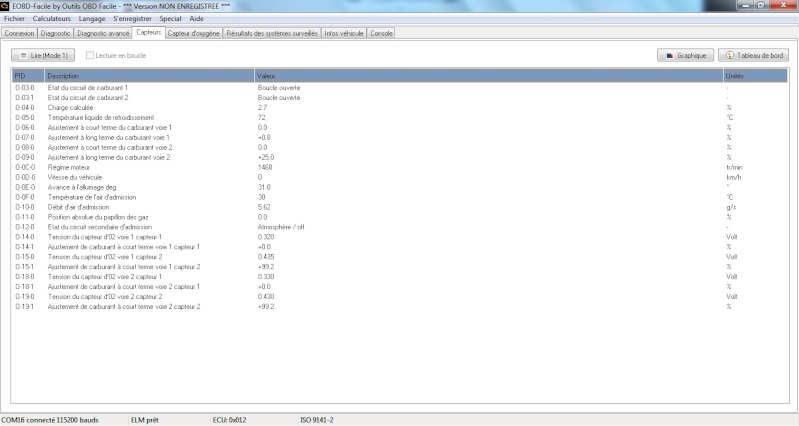Sort by the Valeur column header
This screenshot has height=426, width=799.
coord(489,76)
